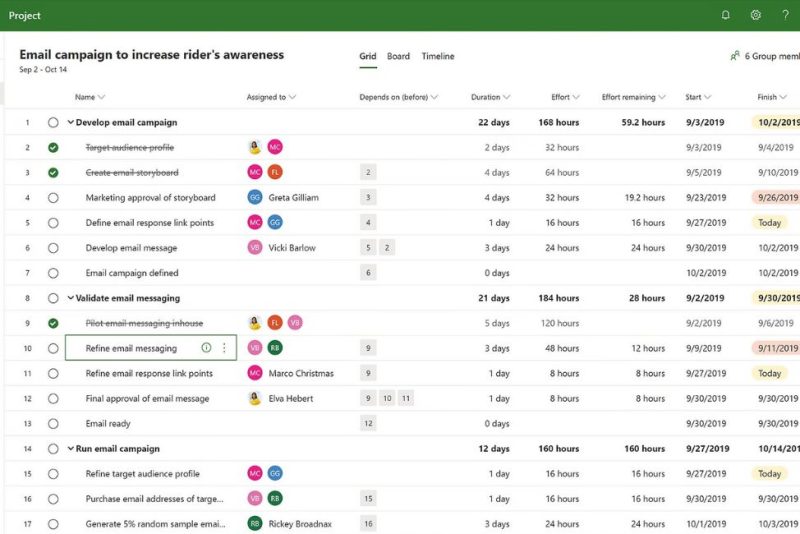Switch to the Timeline tab
The height and width of the screenshot is (534, 800).
tap(437, 57)
